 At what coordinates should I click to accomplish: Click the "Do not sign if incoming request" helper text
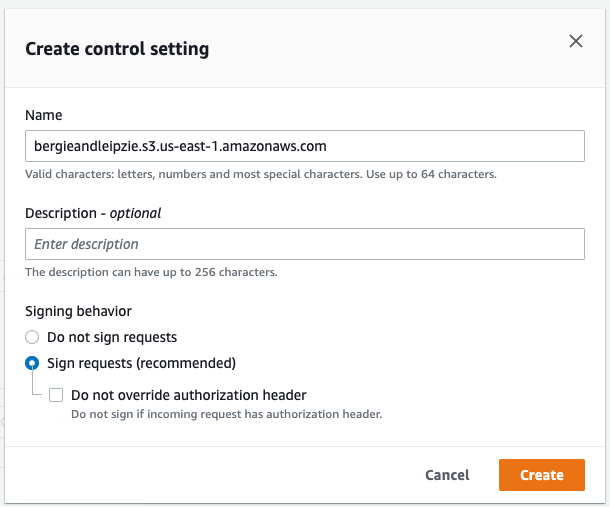(x=226, y=413)
